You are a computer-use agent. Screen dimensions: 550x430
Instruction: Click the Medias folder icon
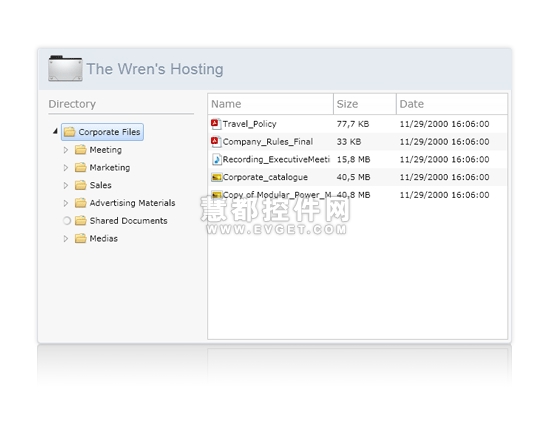point(80,238)
